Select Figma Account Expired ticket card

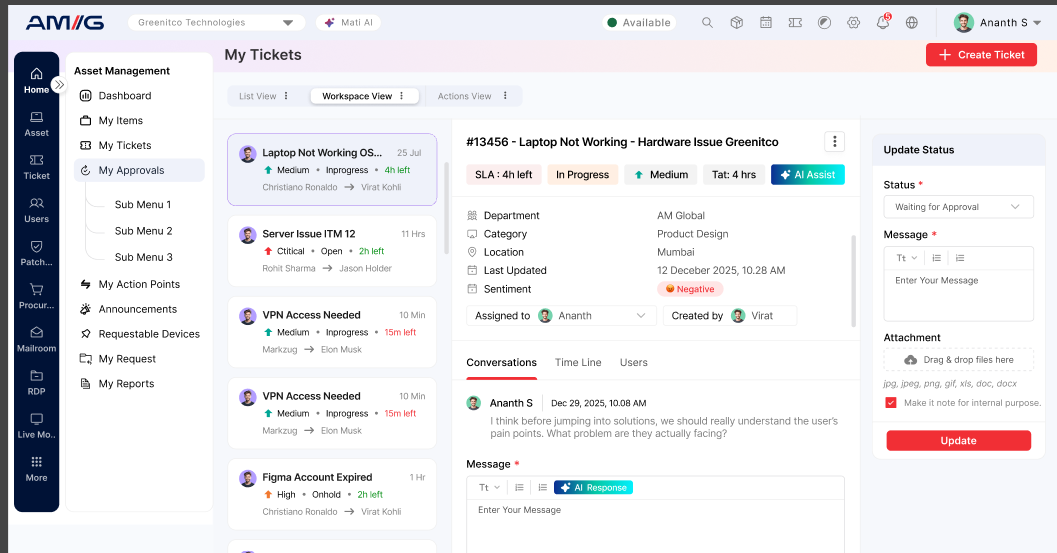click(x=332, y=494)
